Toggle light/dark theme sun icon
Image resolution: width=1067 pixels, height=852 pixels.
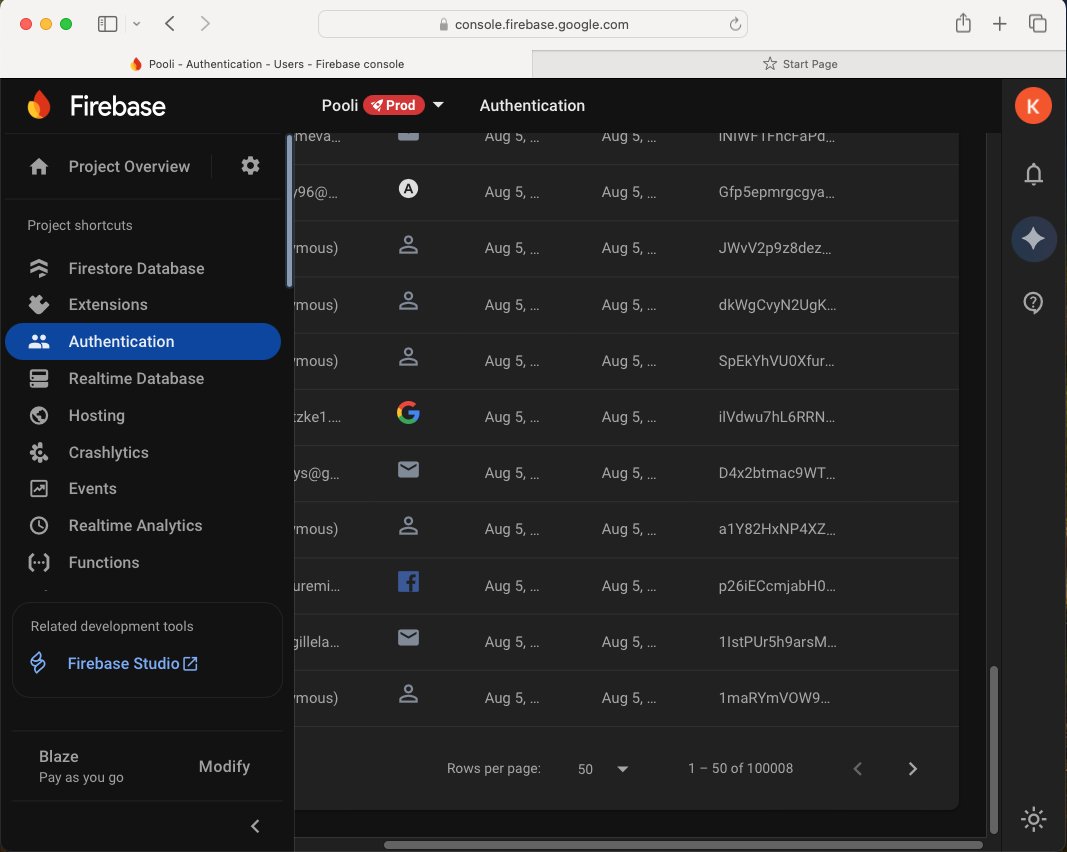click(1033, 819)
